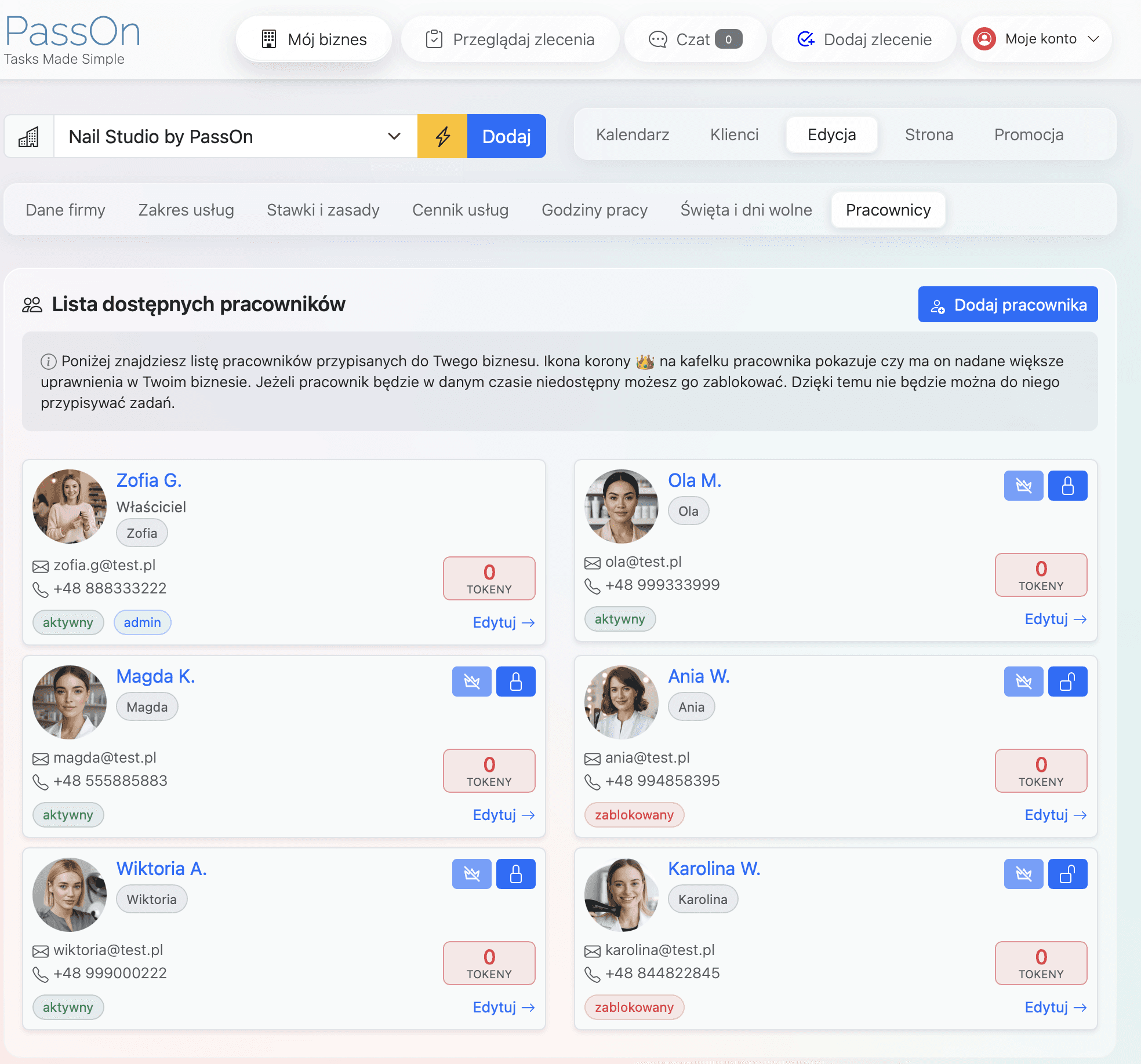
Task: Unlock blocked employee Karolina W.
Action: coord(1067,874)
